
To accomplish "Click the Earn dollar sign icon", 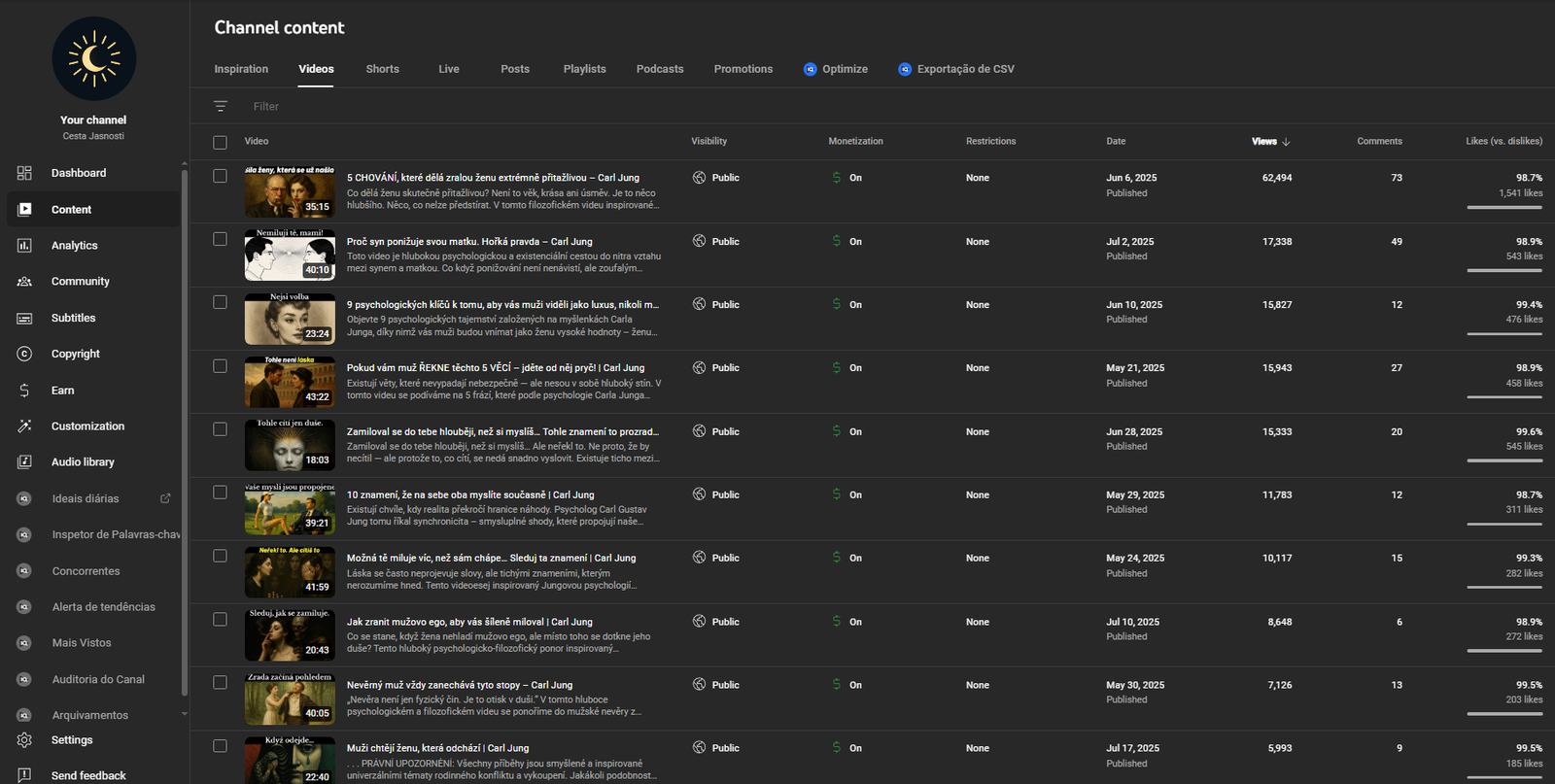I will pos(24,391).
